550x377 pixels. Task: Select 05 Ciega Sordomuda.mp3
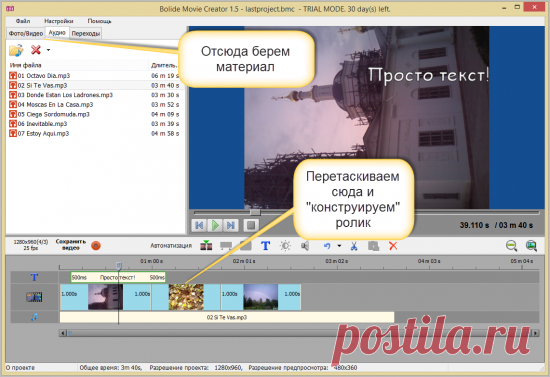[x=94, y=114]
